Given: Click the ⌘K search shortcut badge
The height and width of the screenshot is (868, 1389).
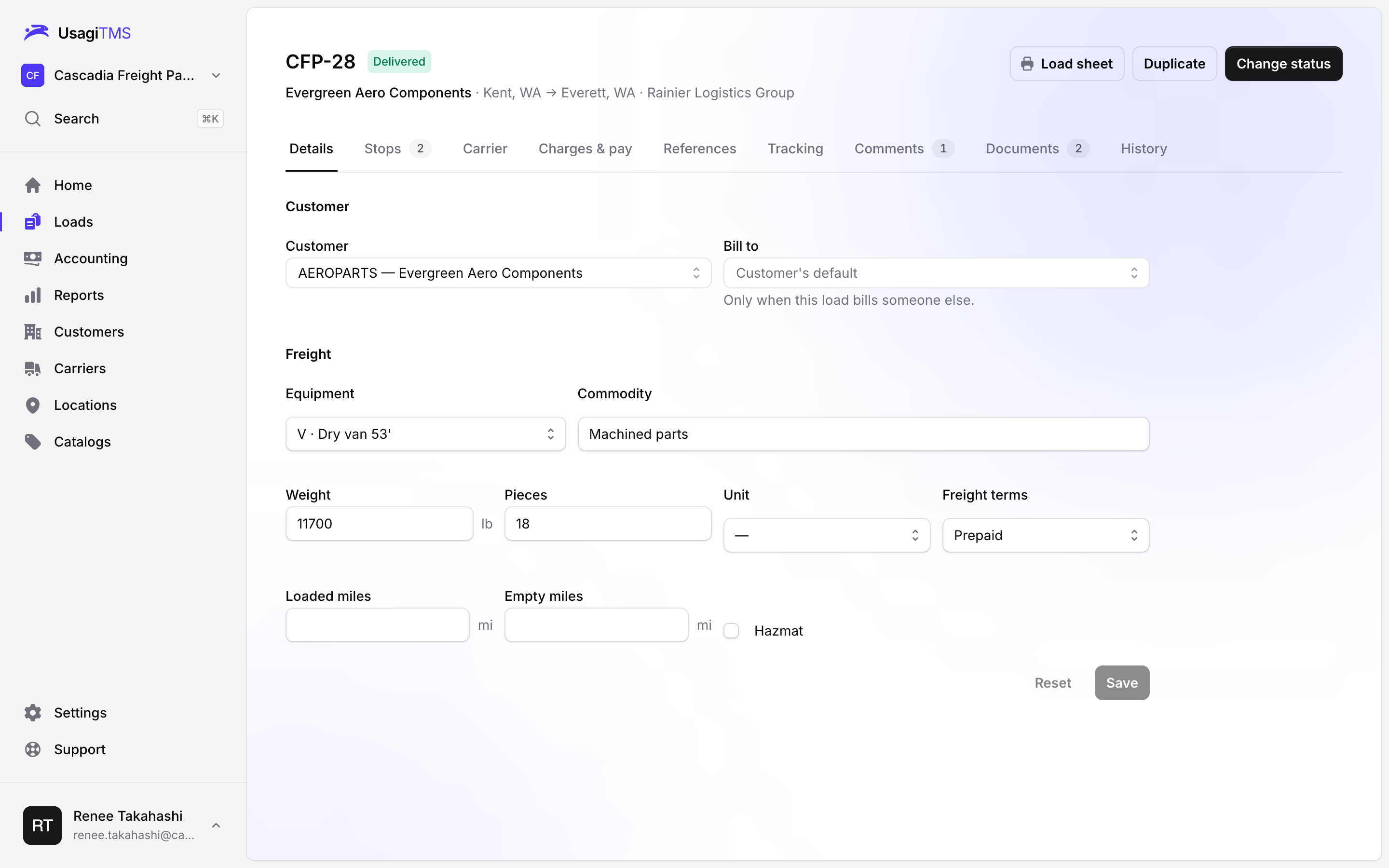Looking at the screenshot, I should 210,119.
